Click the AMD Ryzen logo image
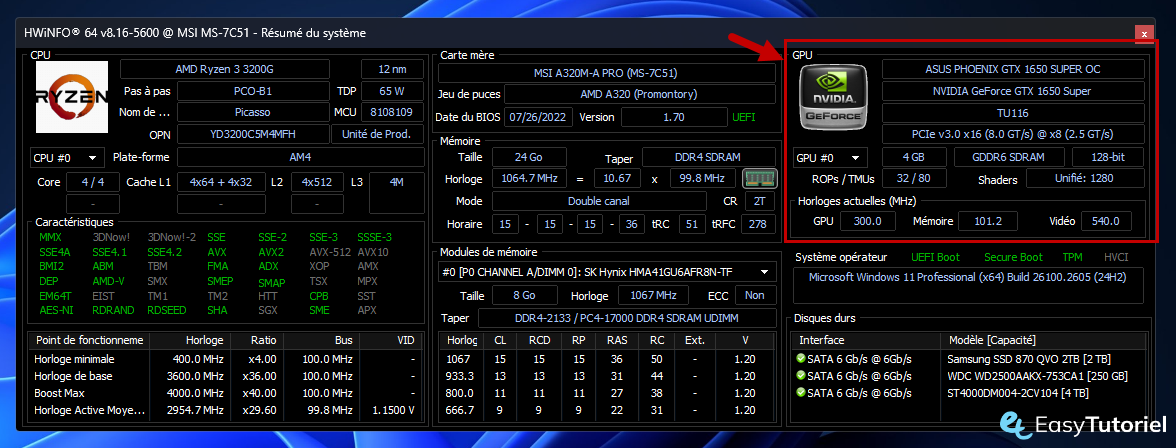Screen dimensions: 1176x448 coord(72,97)
